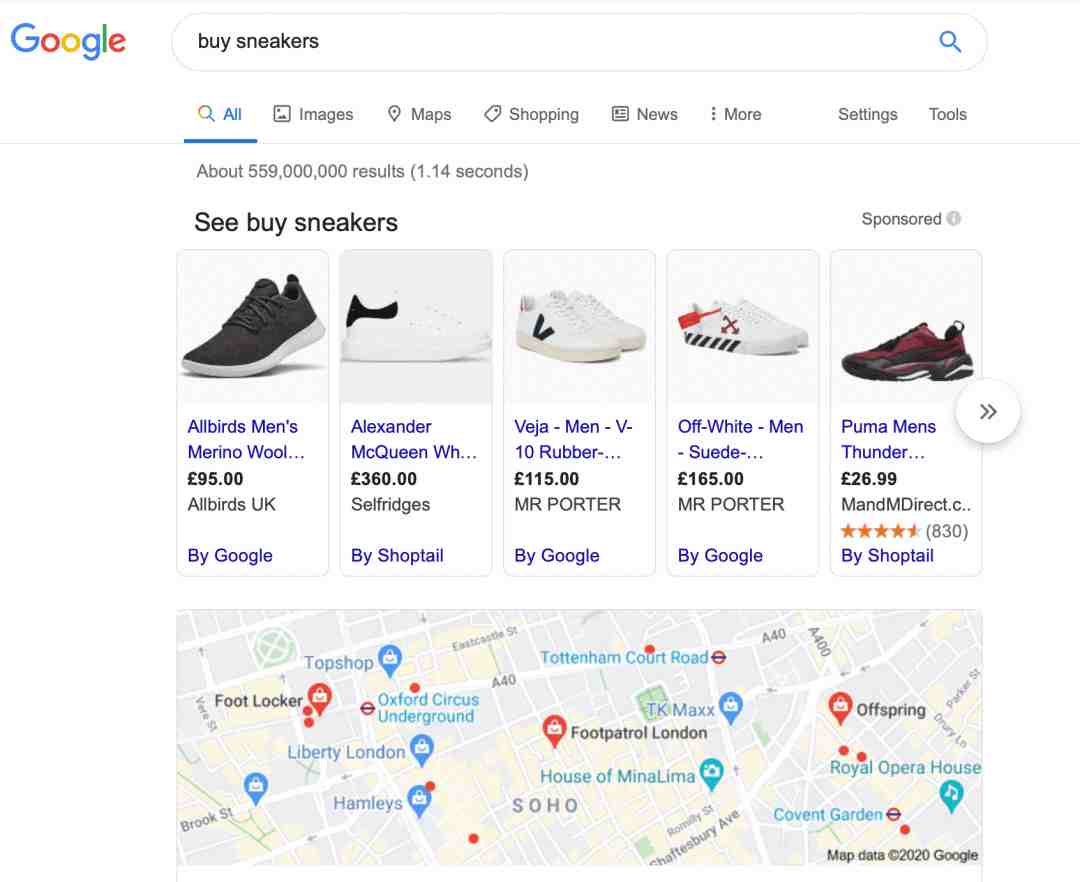Click the Topshop blue shopping pin
This screenshot has width=1080, height=882.
(390, 660)
